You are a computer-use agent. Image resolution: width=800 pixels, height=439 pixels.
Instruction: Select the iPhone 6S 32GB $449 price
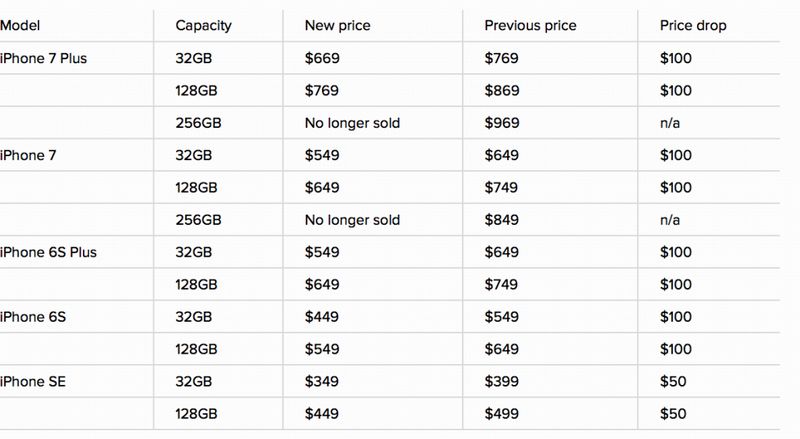(322, 317)
